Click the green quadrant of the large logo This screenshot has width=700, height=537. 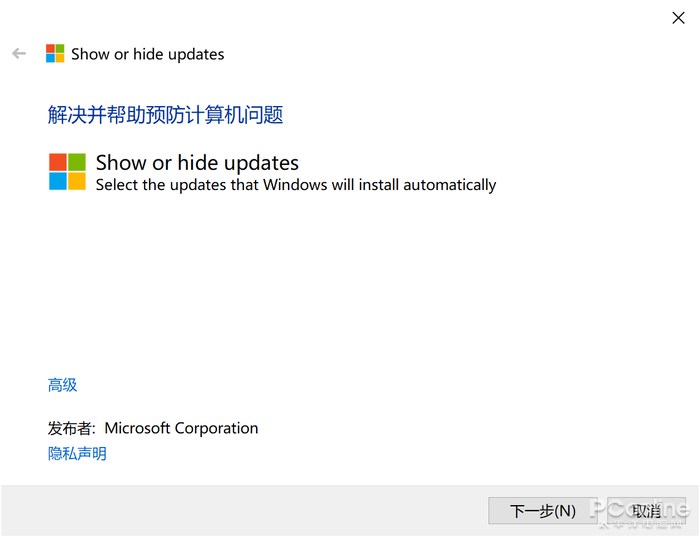pos(77,162)
